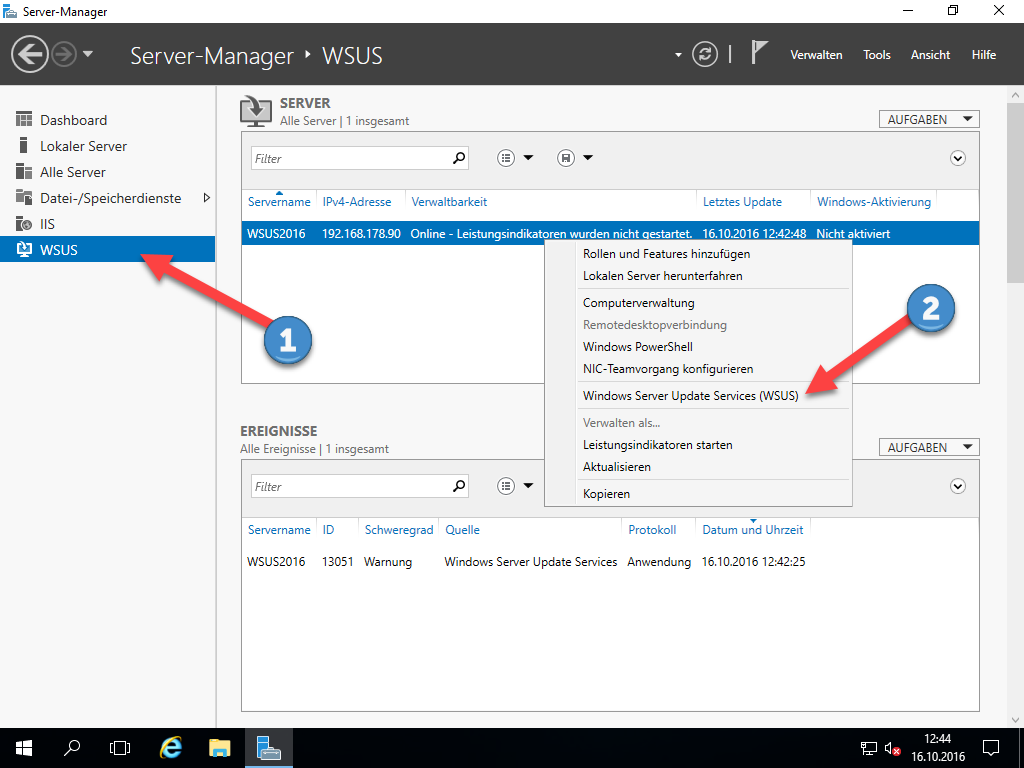The height and width of the screenshot is (768, 1024).
Task: Open the Hilfe menu
Action: [984, 55]
